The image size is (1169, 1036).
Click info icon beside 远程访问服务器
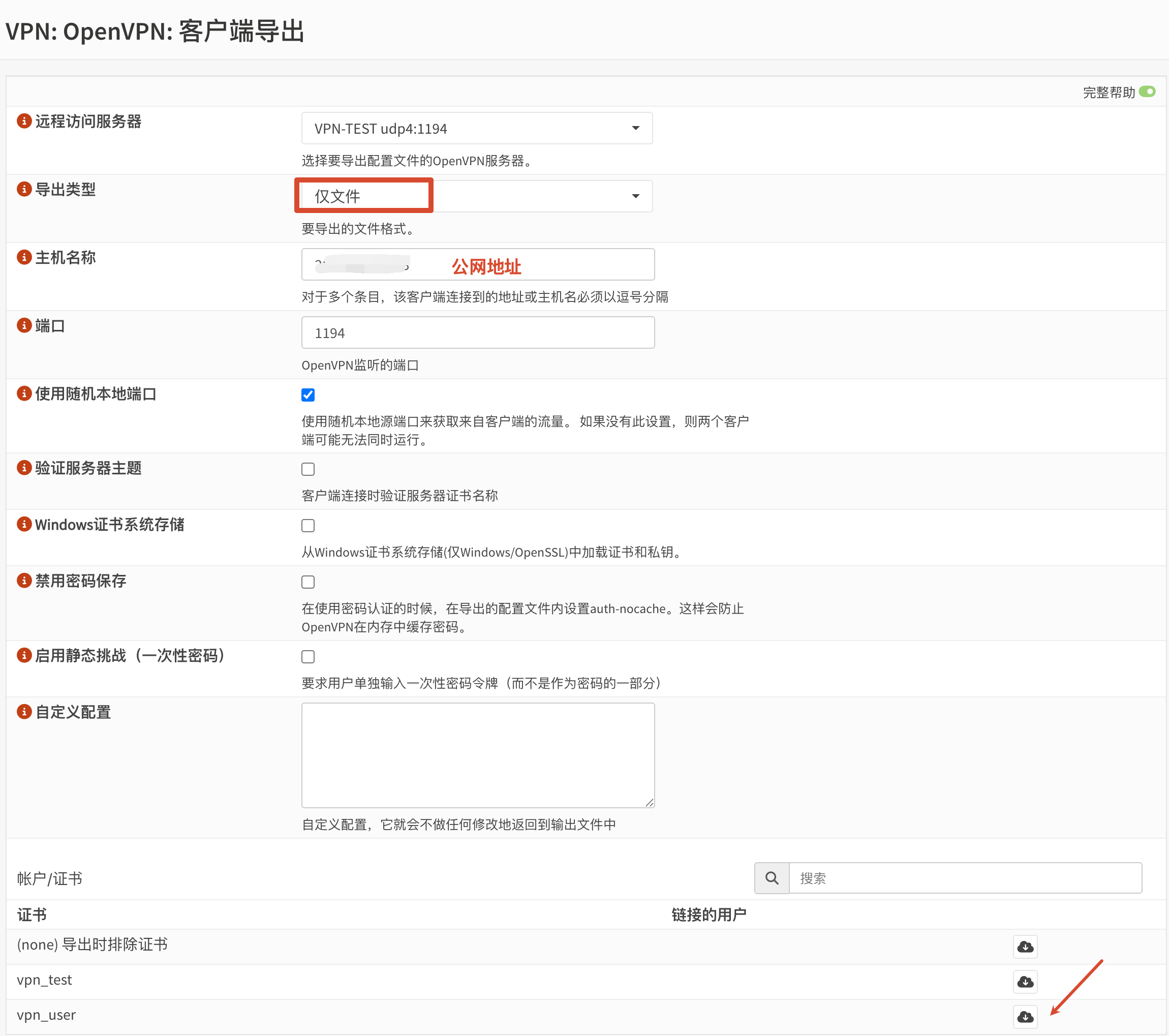click(x=24, y=121)
